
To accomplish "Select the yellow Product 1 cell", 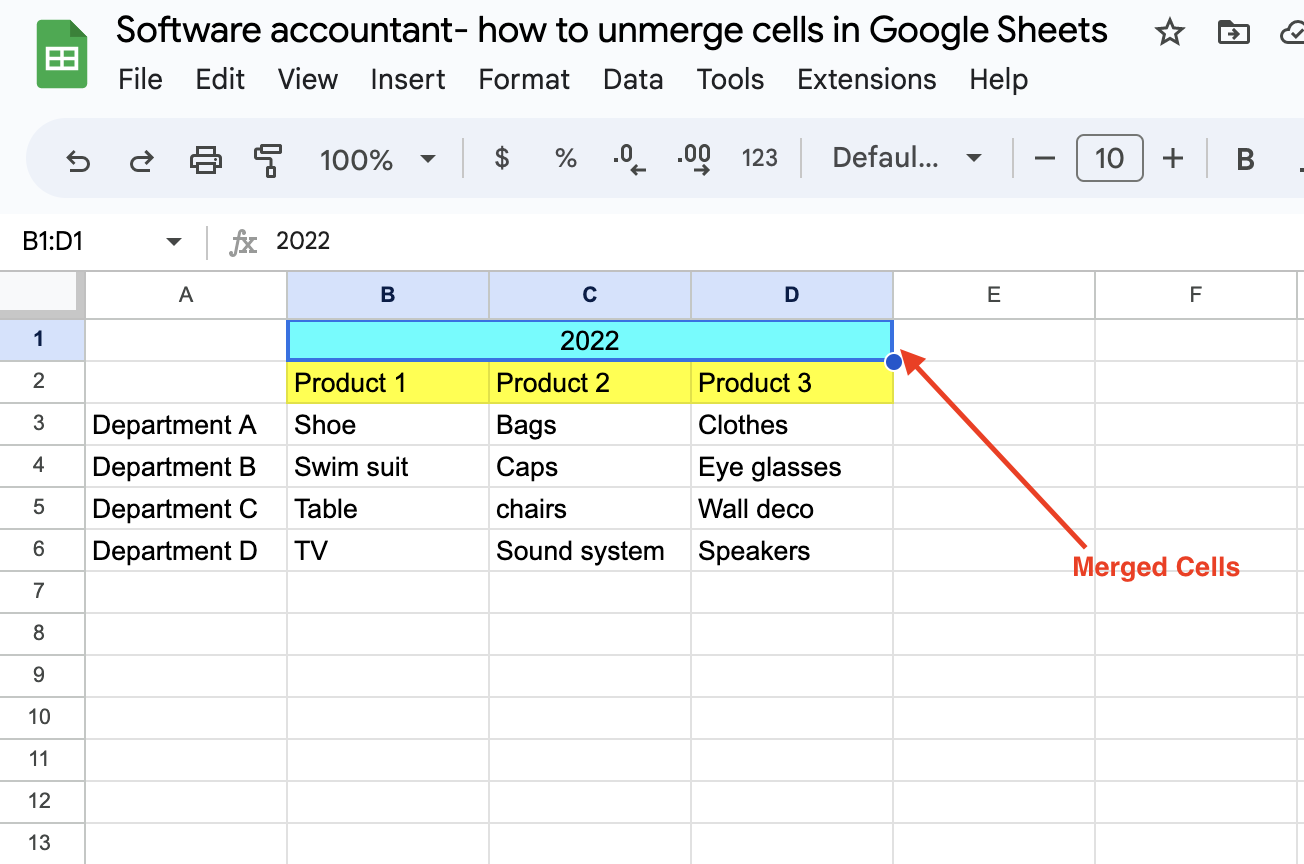I will coord(388,382).
